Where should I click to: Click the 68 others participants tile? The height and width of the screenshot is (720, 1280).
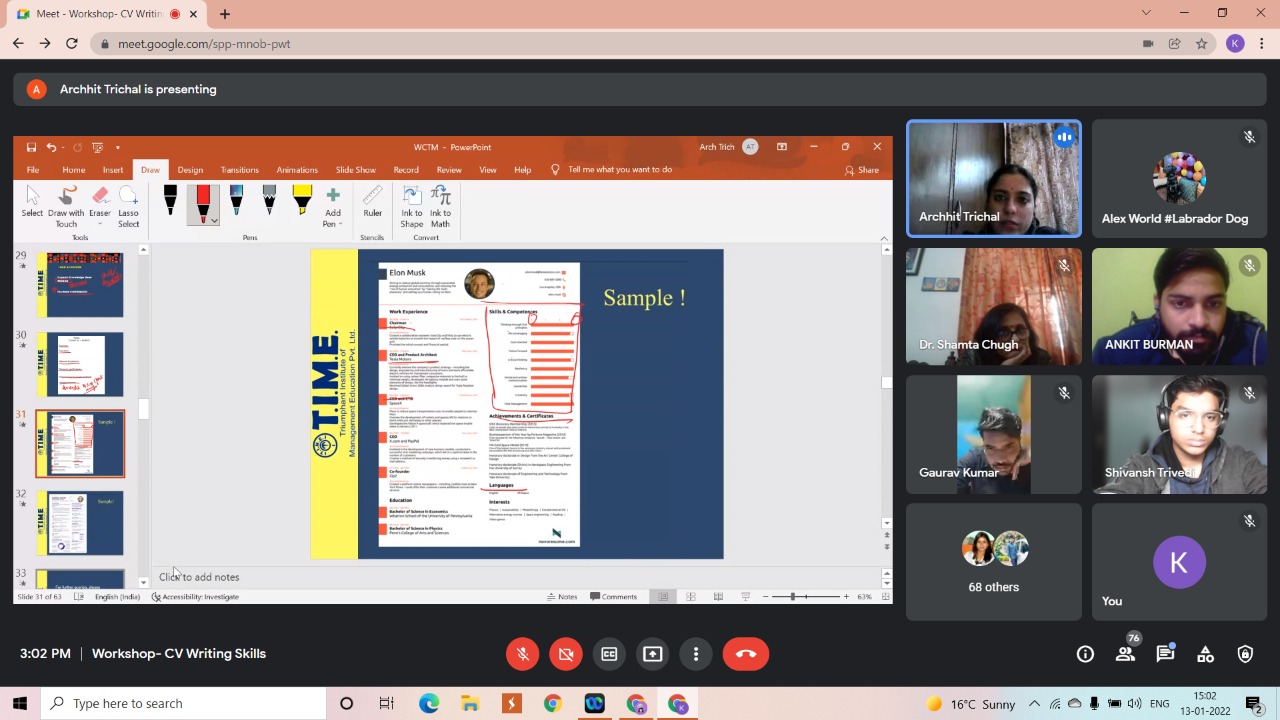pyautogui.click(x=993, y=561)
